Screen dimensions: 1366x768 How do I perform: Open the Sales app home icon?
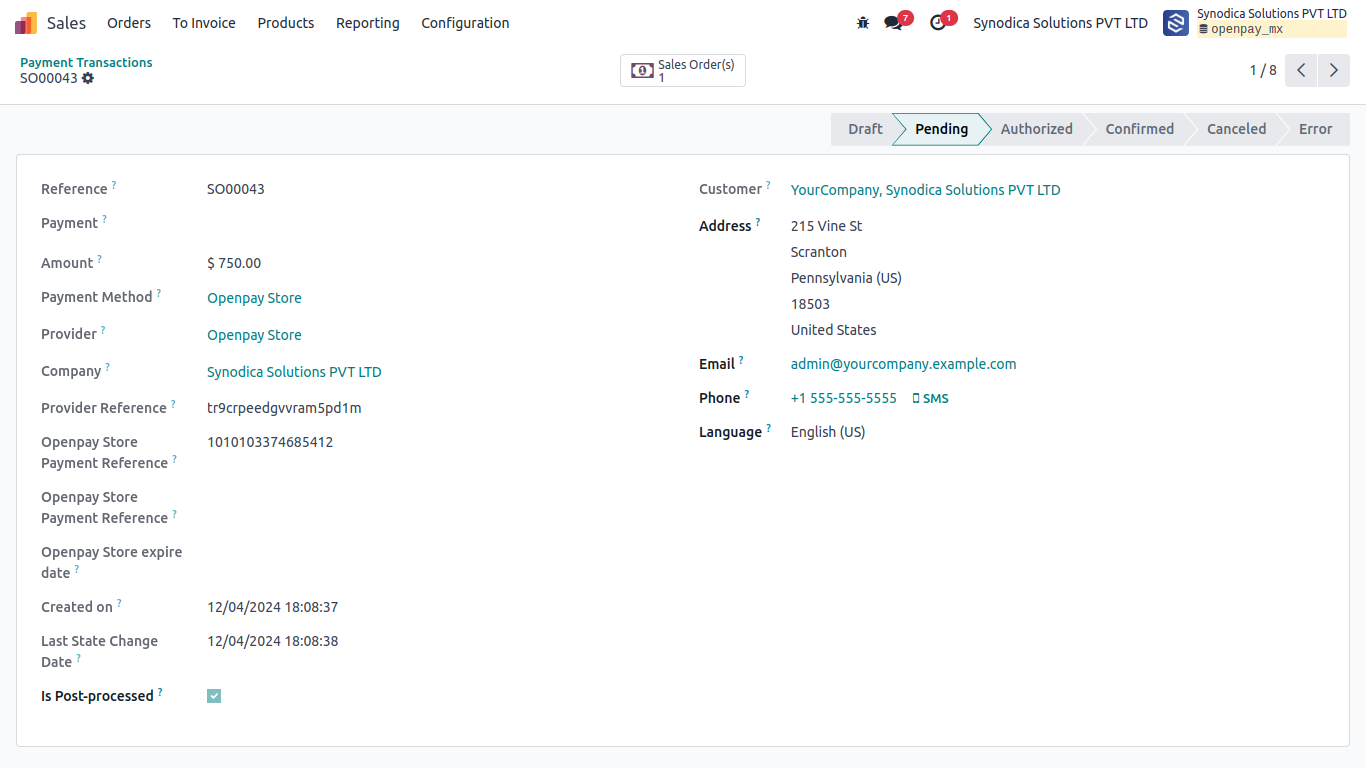pyautogui.click(x=26, y=22)
